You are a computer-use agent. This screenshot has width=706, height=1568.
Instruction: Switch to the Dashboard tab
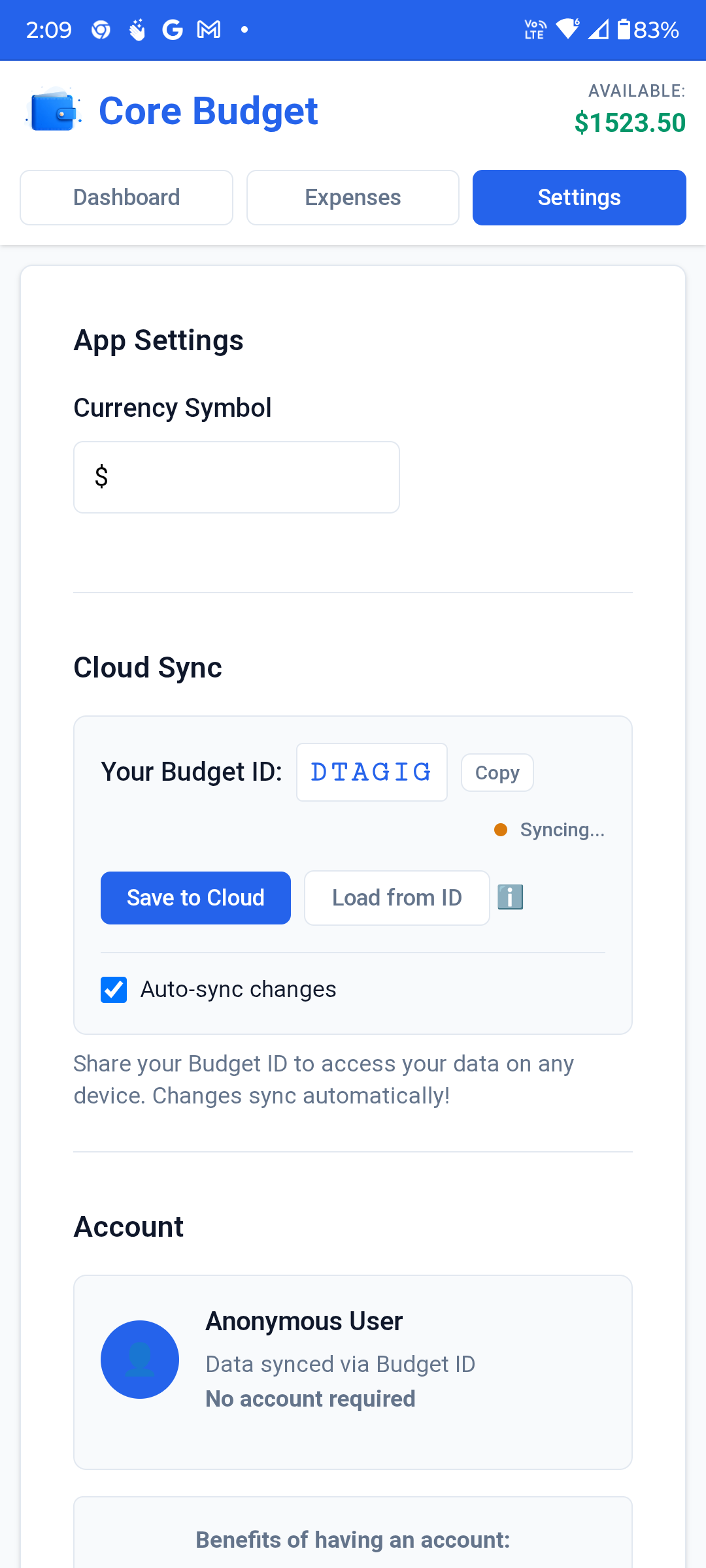[x=126, y=197]
